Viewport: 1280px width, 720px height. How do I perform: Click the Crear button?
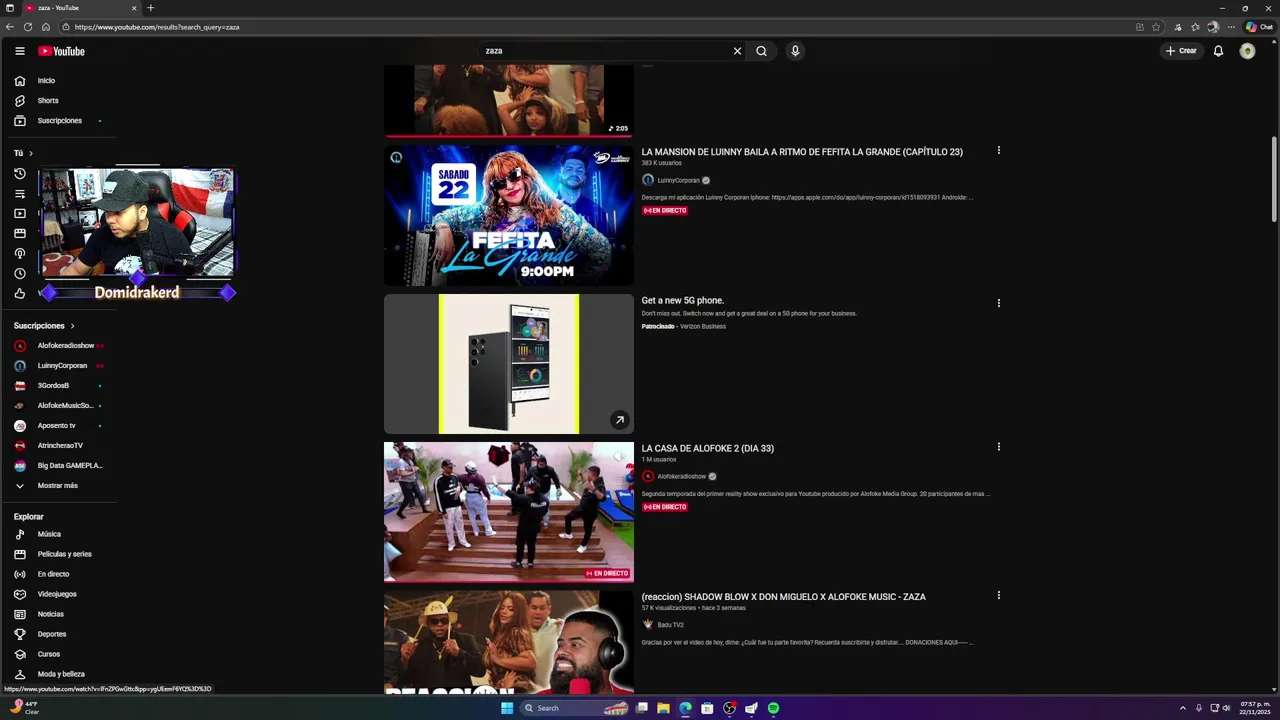1181,51
